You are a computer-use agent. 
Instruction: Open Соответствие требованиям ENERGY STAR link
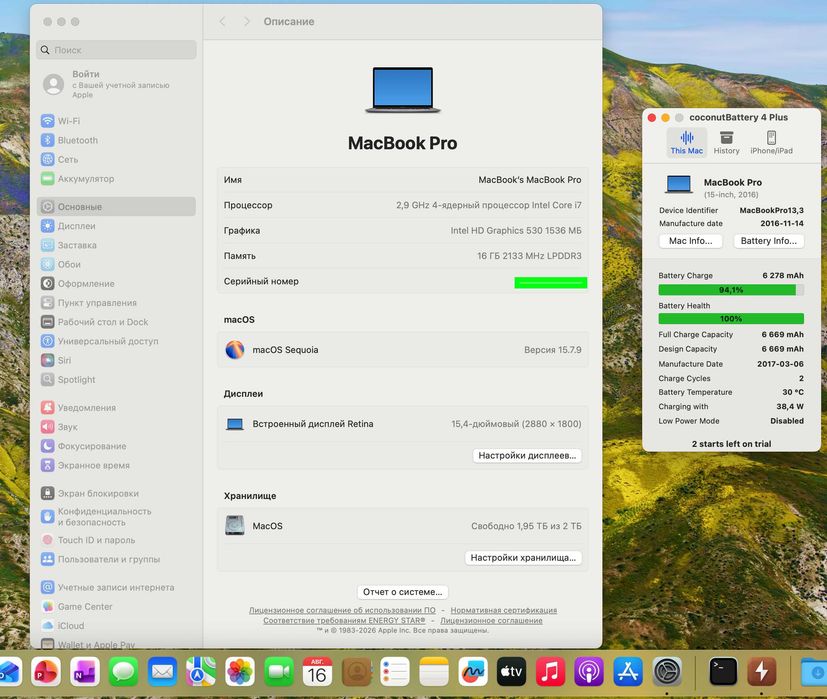(x=344, y=620)
